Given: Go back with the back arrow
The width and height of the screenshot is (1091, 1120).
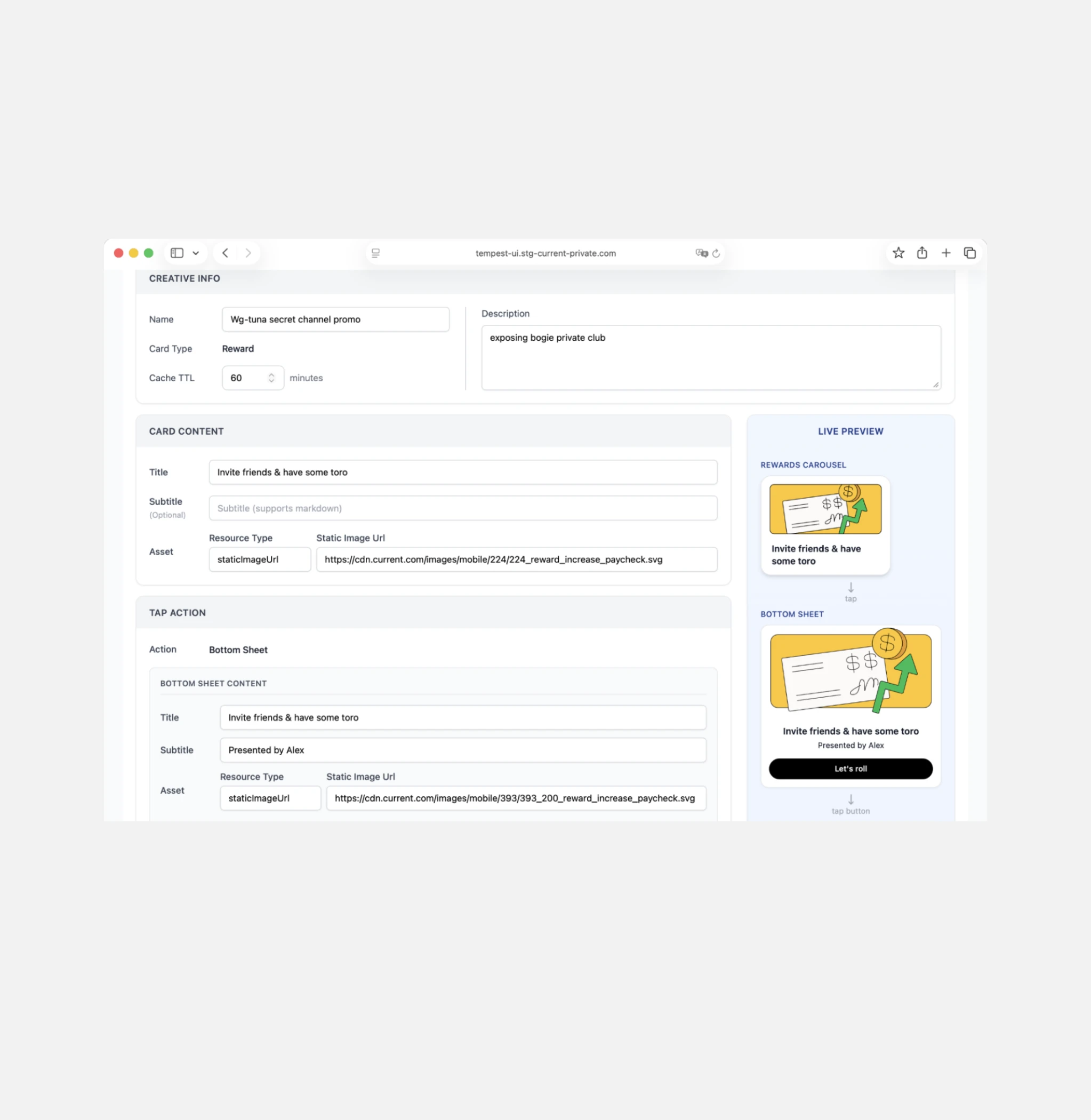Looking at the screenshot, I should (225, 253).
